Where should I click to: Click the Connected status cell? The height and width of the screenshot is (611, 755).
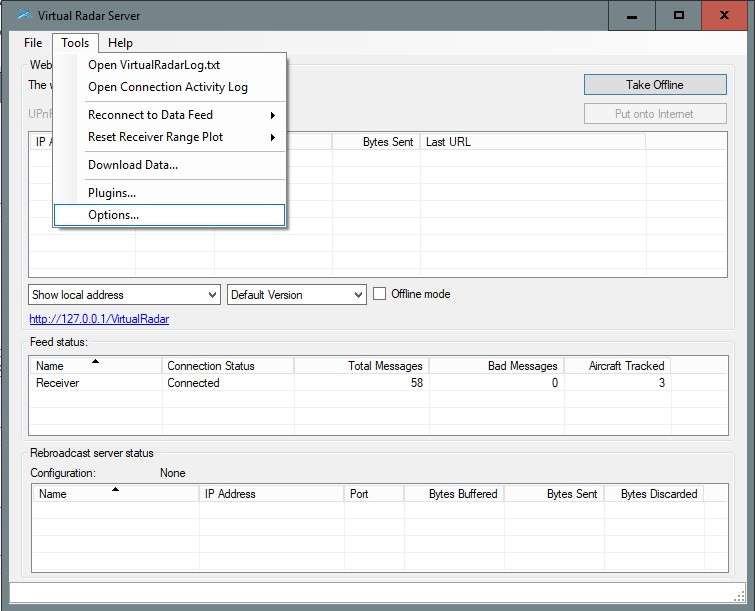(193, 383)
